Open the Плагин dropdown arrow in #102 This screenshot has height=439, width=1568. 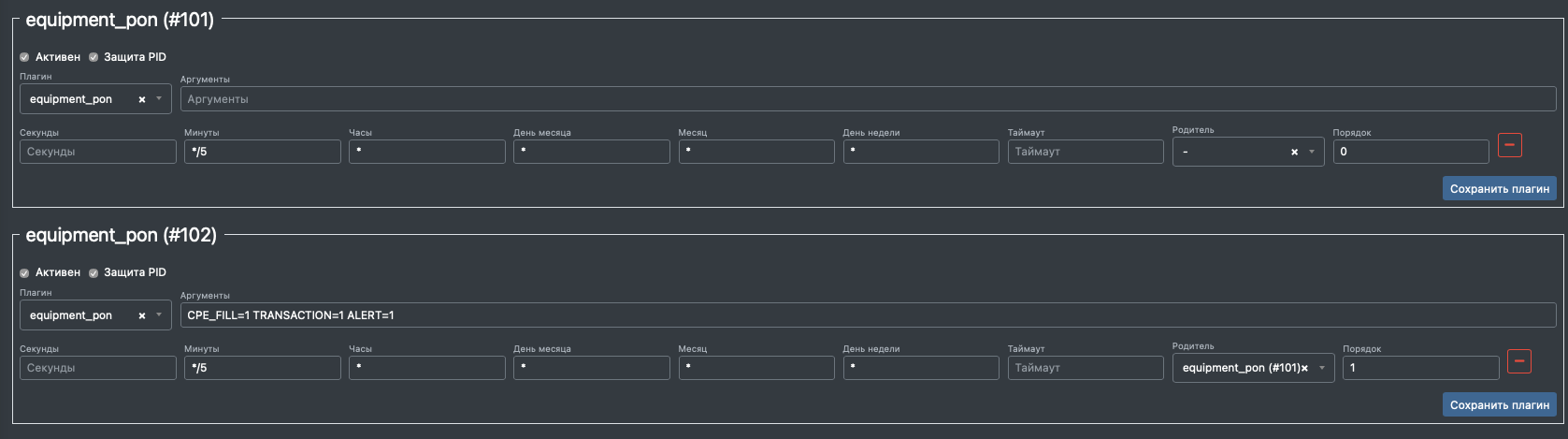[x=159, y=315]
